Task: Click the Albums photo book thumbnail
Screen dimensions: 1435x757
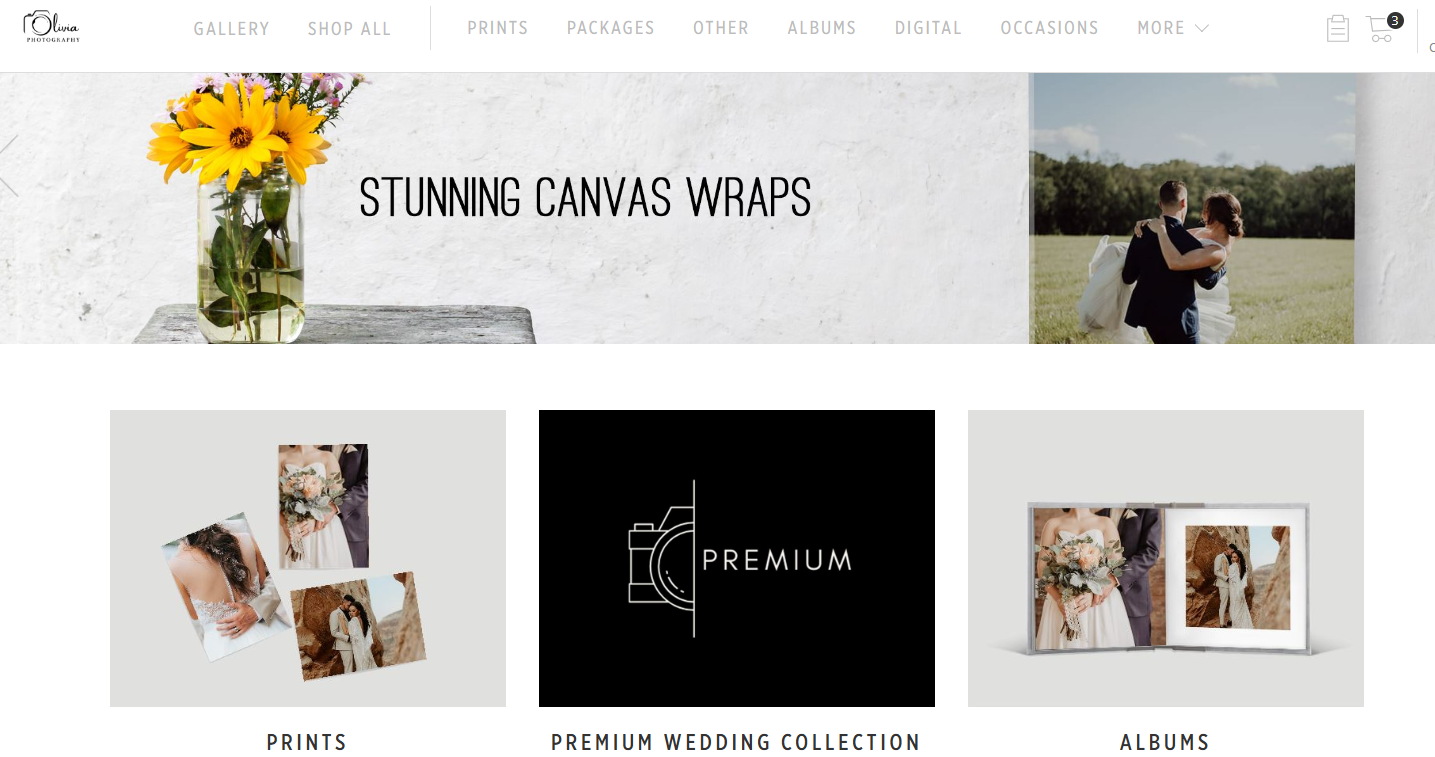Action: click(x=1166, y=558)
